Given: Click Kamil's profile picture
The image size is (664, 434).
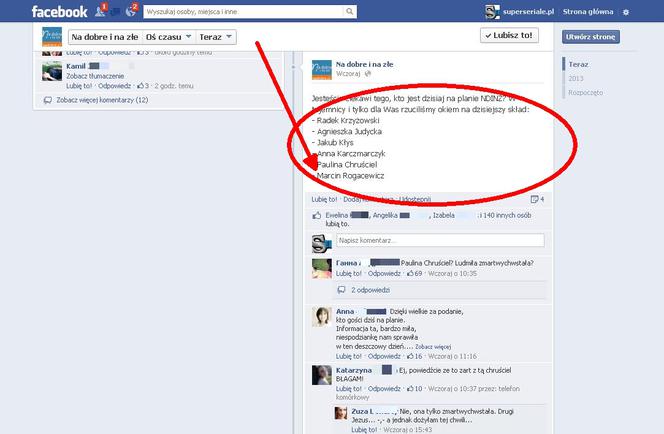Looking at the screenshot, I should 52,71.
